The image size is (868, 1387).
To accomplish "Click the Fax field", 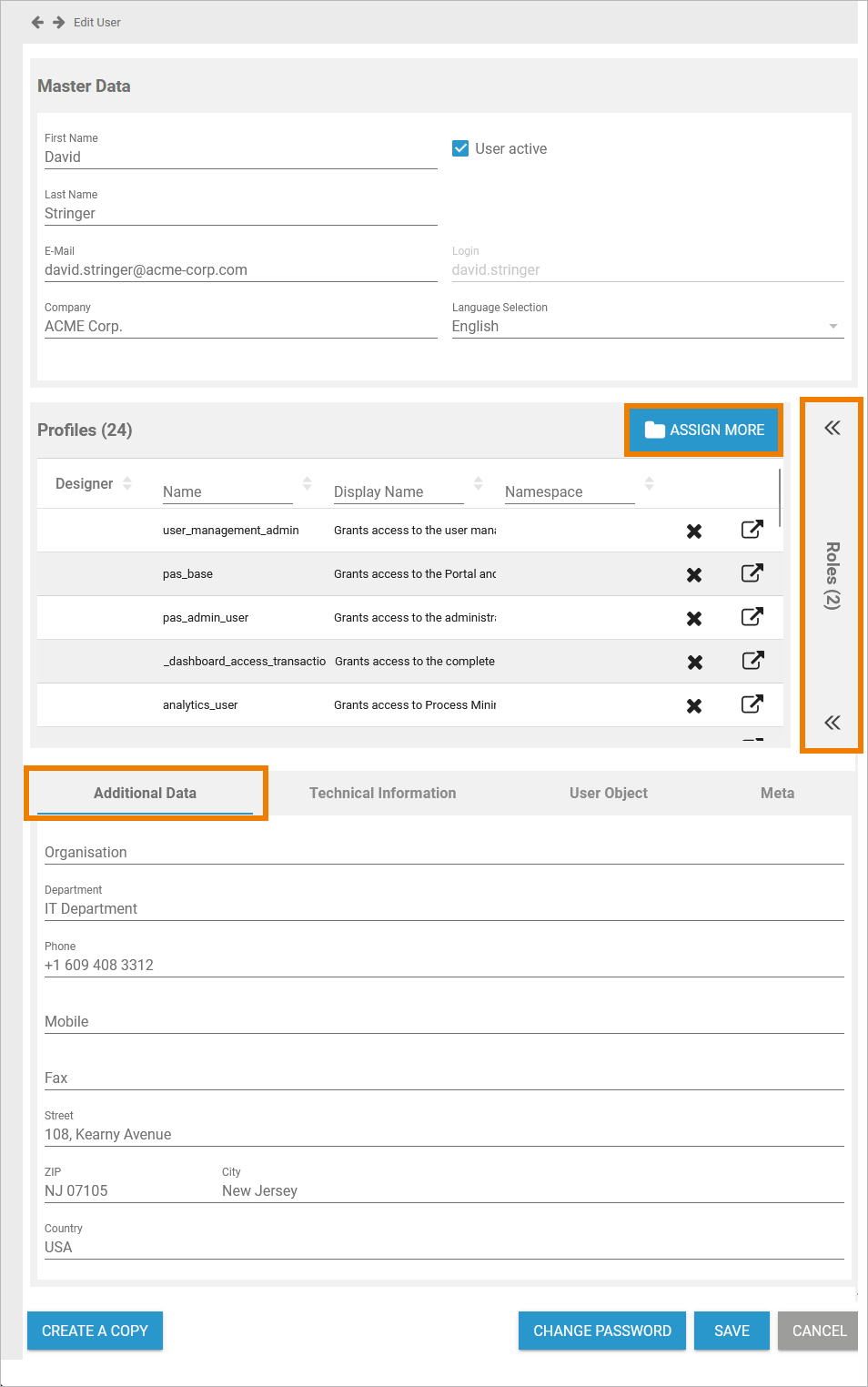I will pyautogui.click(x=444, y=1078).
